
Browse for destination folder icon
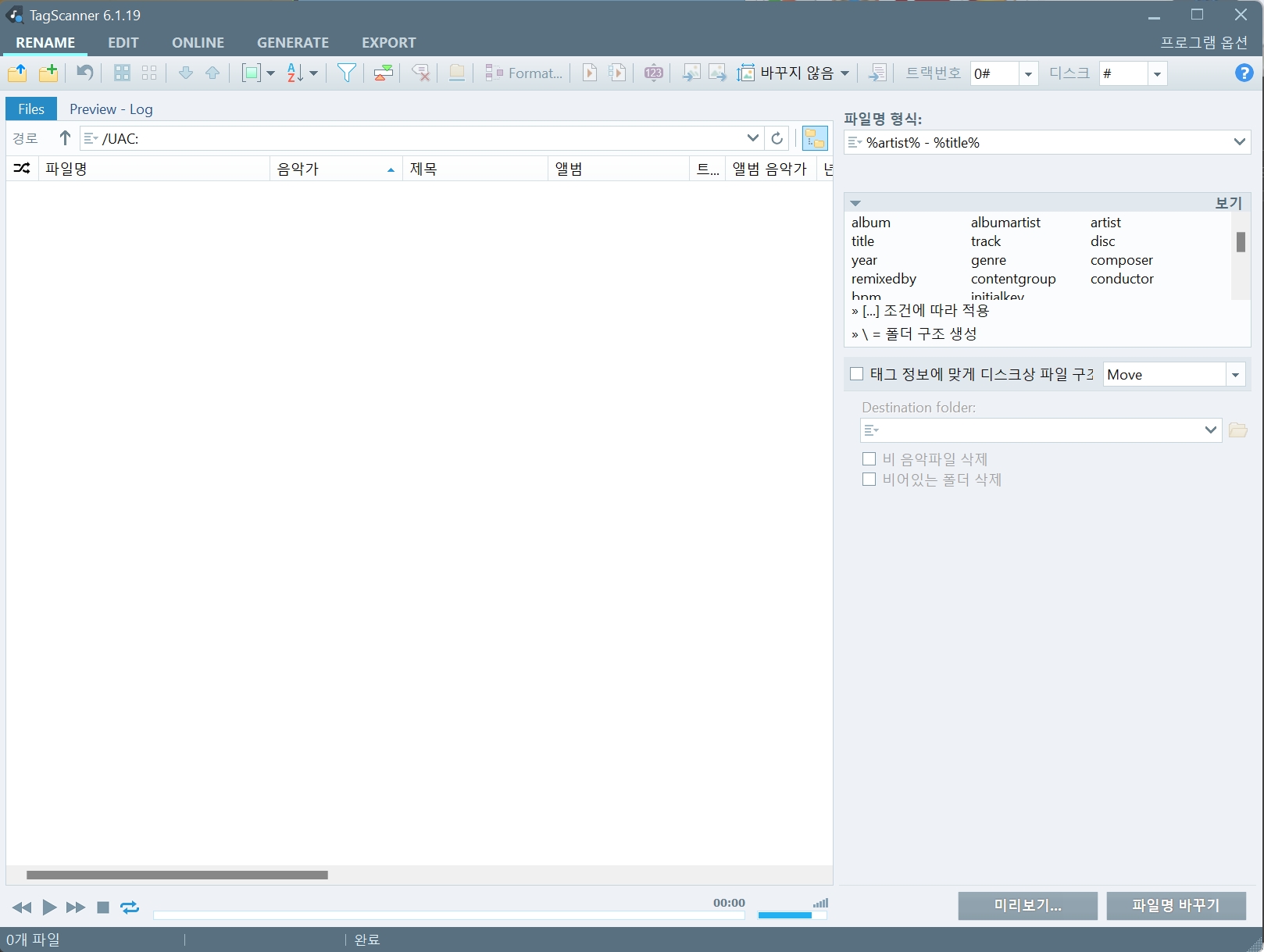coord(1237,430)
